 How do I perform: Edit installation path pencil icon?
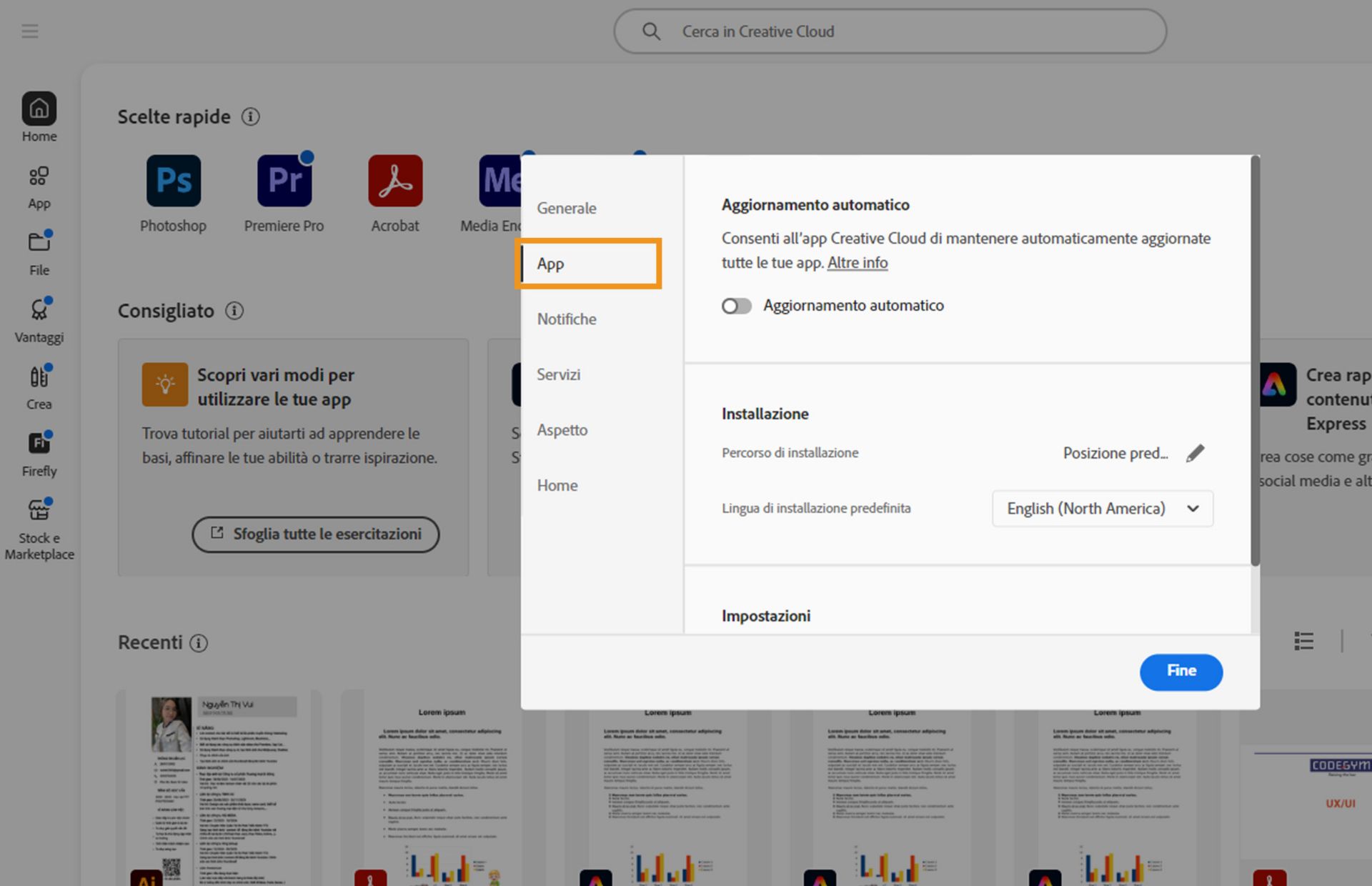coord(1195,453)
